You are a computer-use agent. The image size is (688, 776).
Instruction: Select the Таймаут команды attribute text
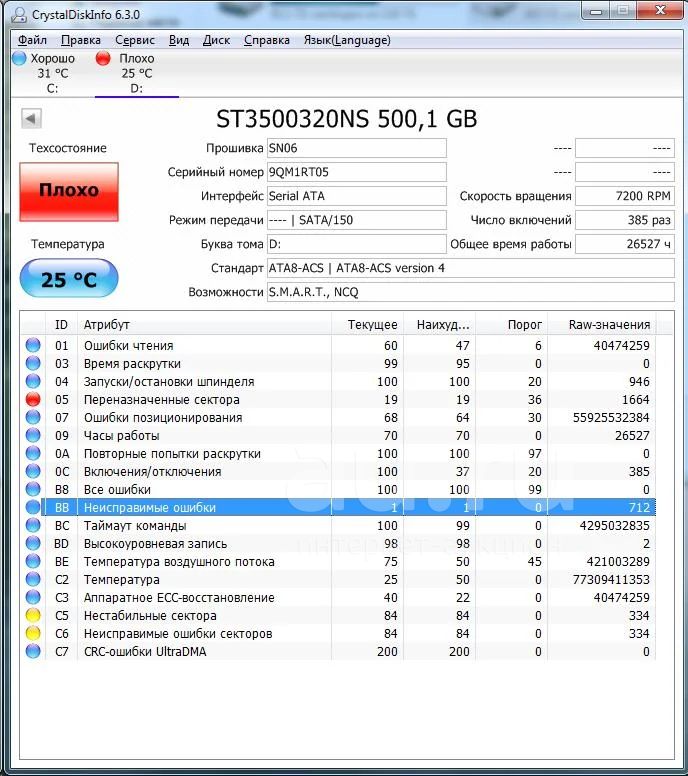coord(135,526)
